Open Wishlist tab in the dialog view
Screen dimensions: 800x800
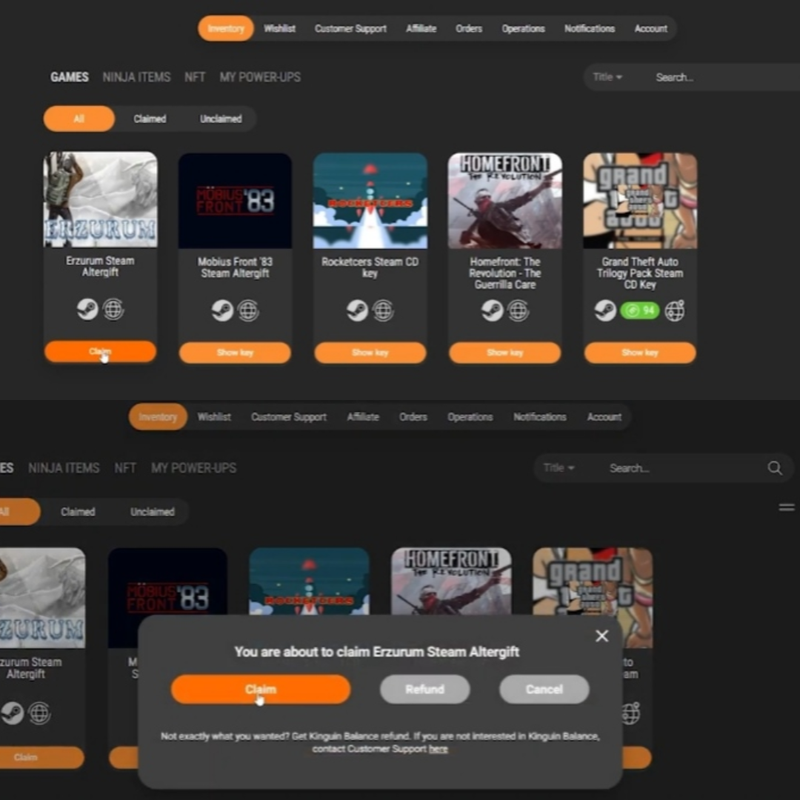coord(214,417)
